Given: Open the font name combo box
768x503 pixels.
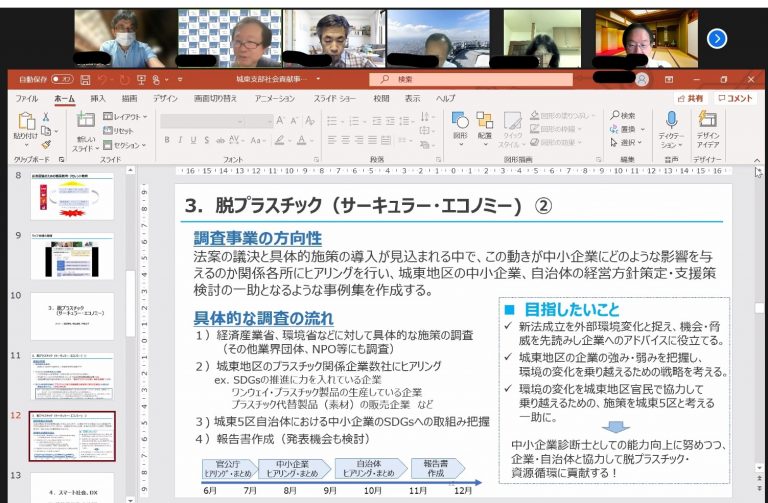Looking at the screenshot, I should coord(203,121).
